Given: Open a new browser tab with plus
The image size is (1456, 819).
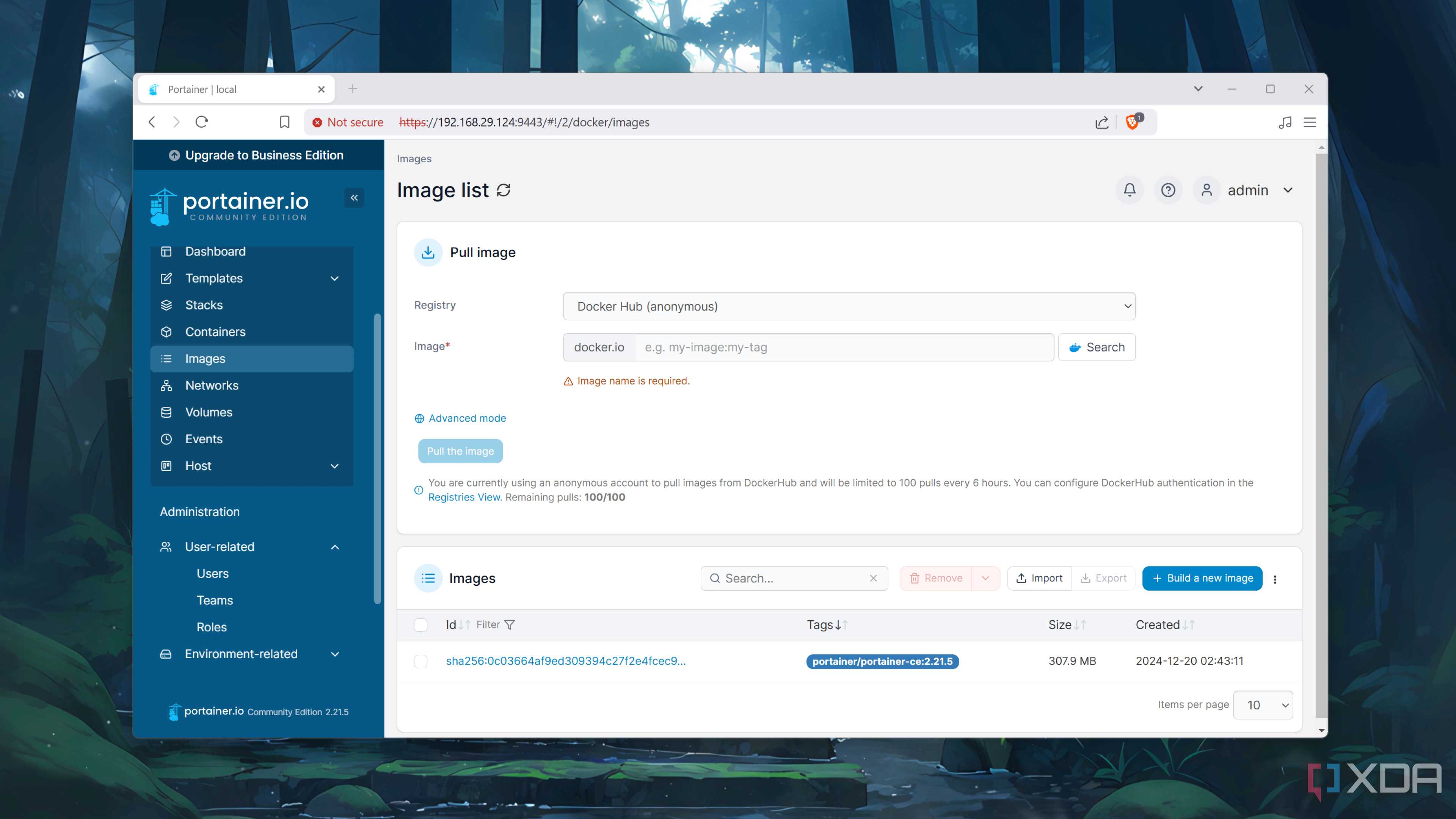Looking at the screenshot, I should coord(353,89).
